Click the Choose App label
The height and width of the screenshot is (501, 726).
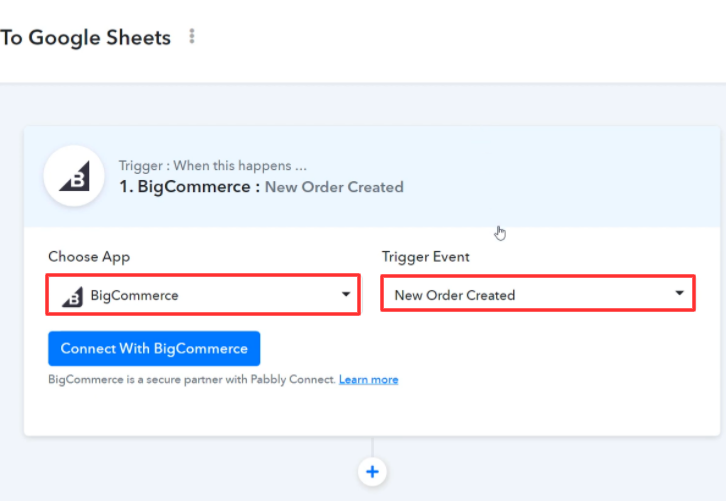pyautogui.click(x=89, y=257)
